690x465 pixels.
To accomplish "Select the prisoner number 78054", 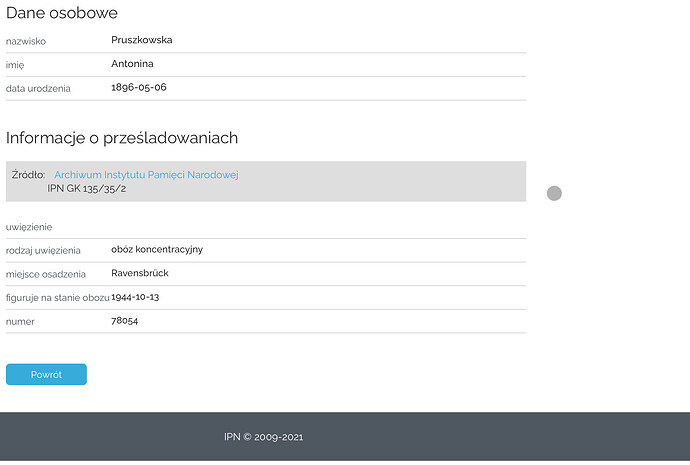I will 125,321.
